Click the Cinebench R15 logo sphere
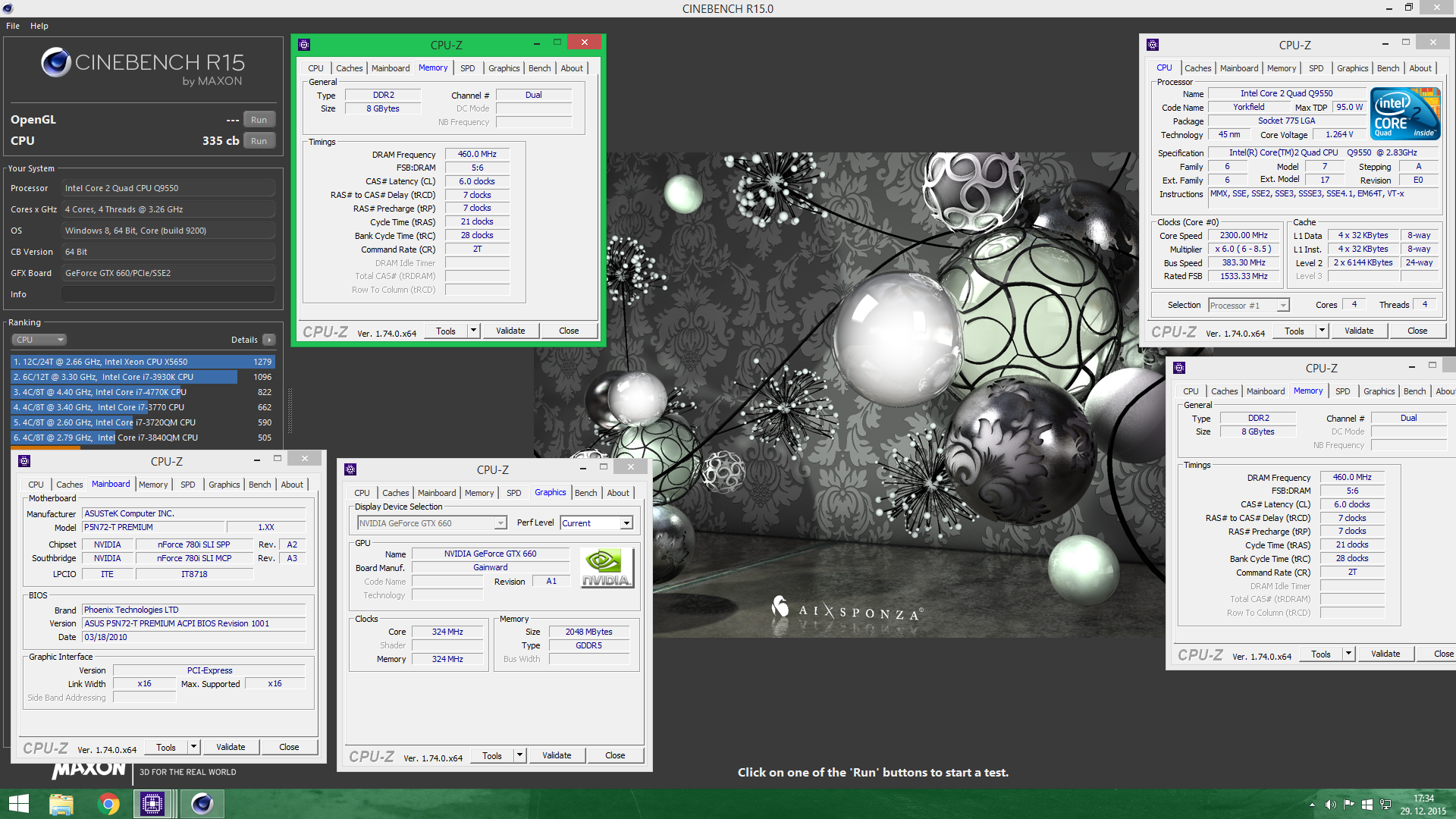The image size is (1456, 819). (x=56, y=62)
